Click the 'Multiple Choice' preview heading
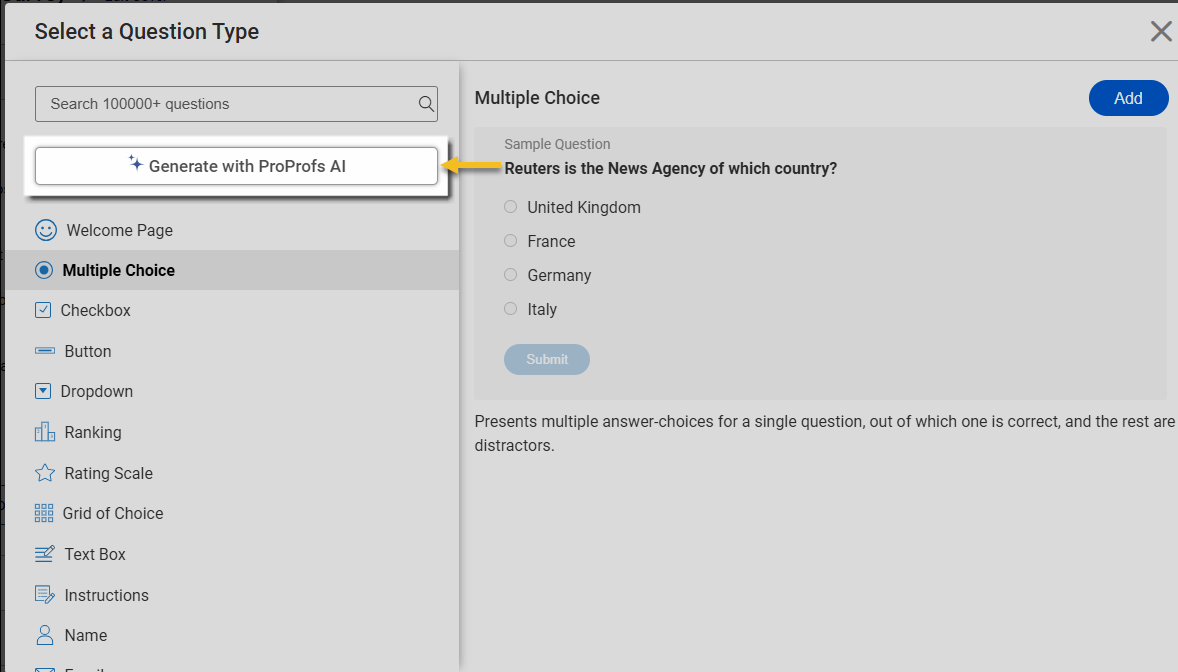This screenshot has width=1178, height=672. 537,98
